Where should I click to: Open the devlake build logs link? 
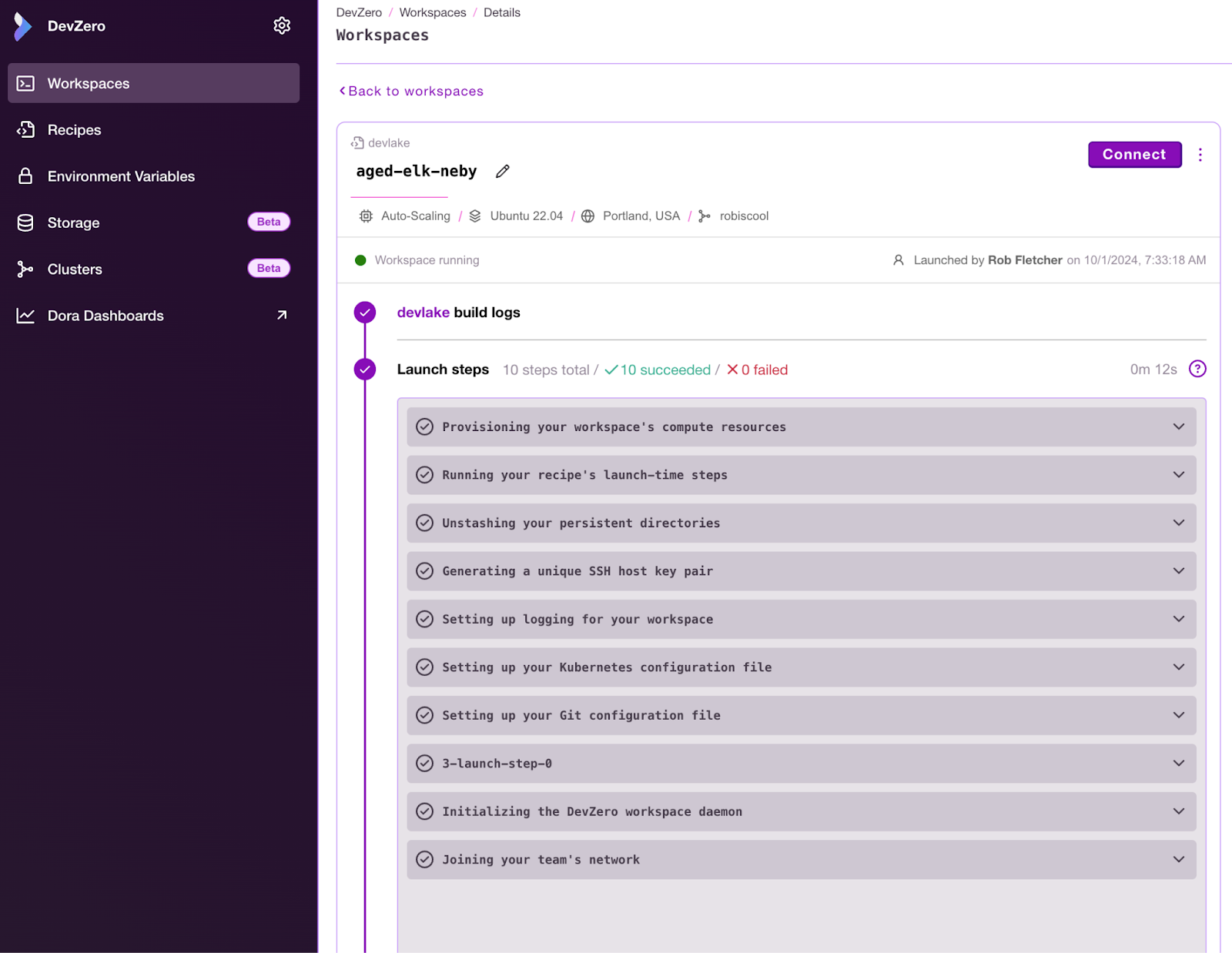tap(423, 313)
